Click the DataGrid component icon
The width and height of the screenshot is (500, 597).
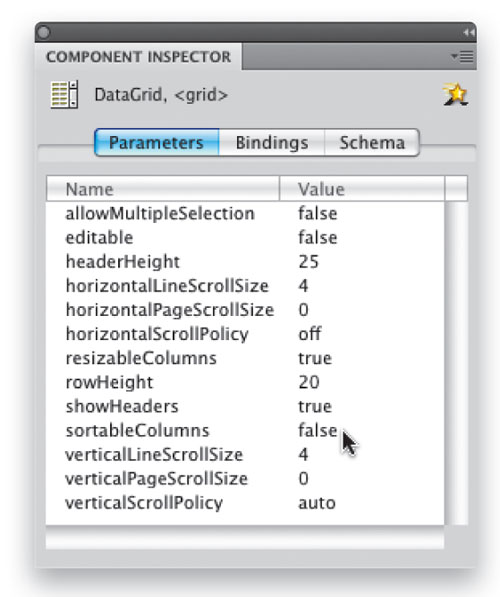[x=64, y=94]
